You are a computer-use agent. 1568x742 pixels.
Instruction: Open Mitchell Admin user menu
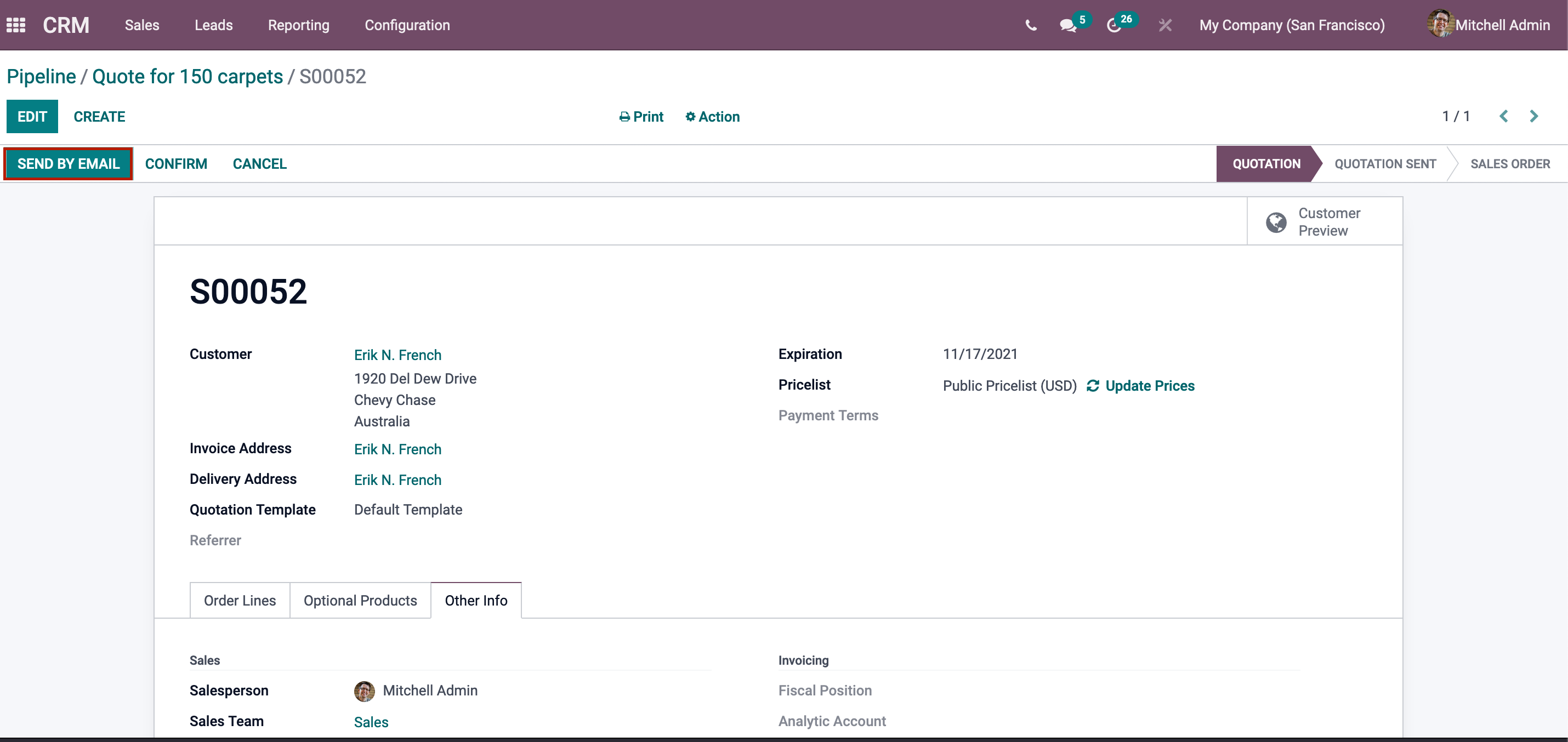[1489, 25]
